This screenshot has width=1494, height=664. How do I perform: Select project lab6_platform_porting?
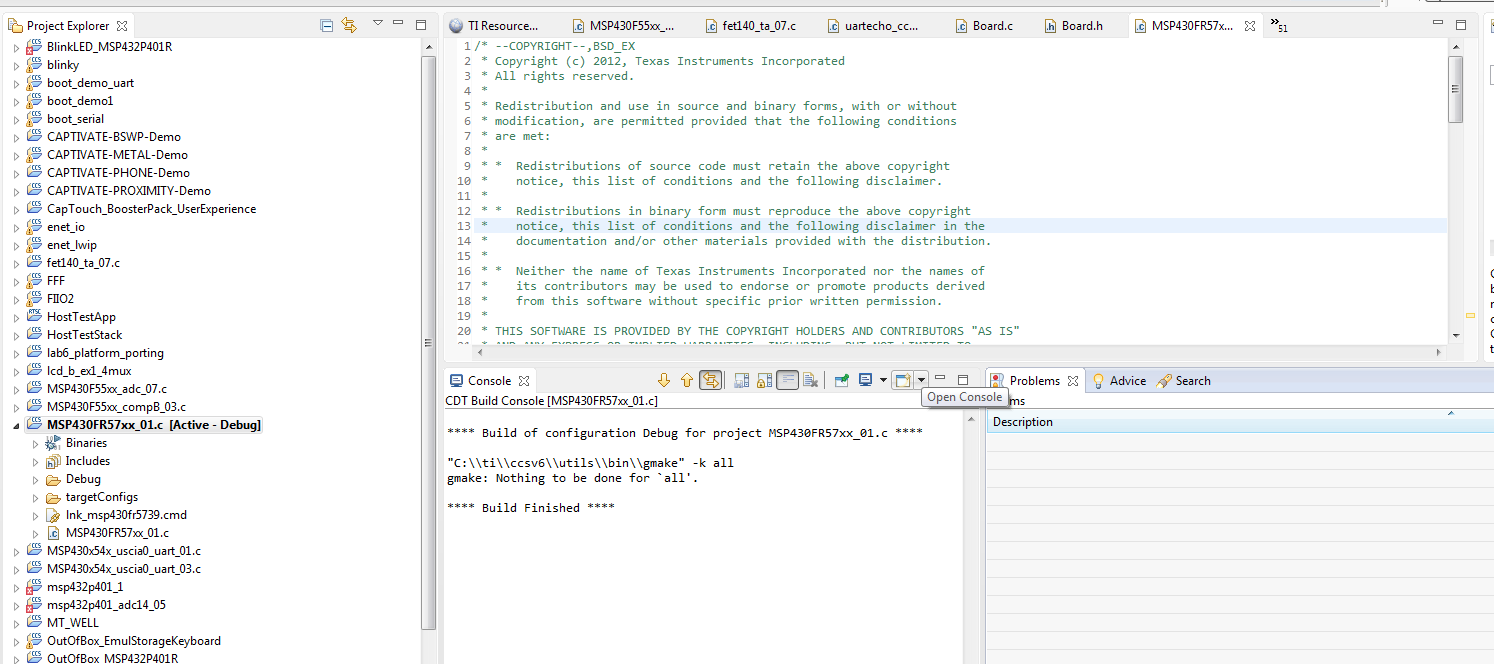(x=105, y=353)
